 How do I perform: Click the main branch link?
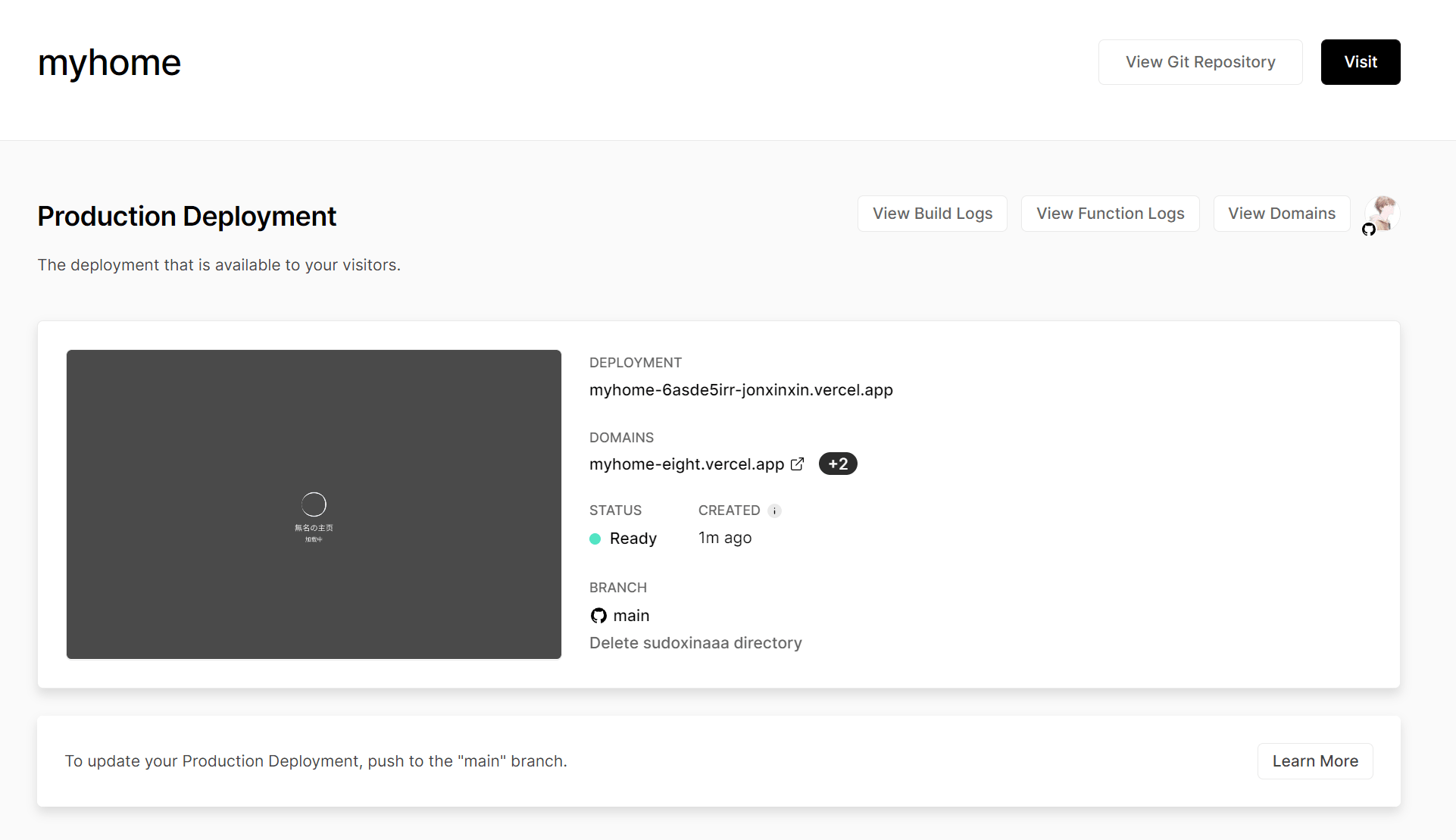(631, 616)
